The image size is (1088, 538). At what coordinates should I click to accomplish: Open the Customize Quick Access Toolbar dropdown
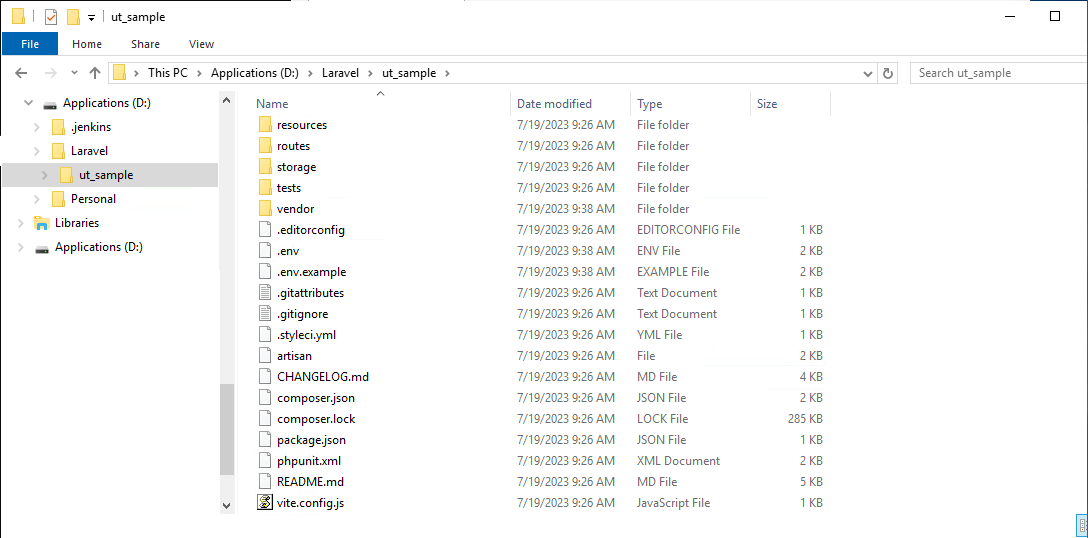tap(91, 17)
